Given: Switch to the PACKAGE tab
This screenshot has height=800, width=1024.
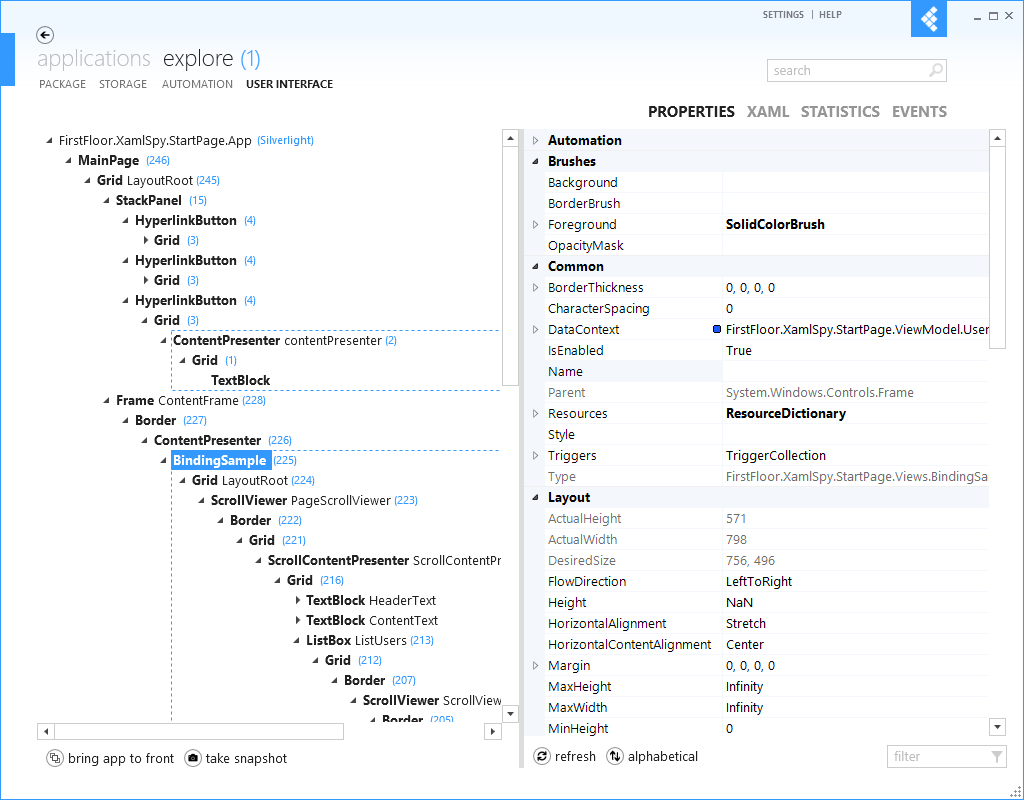Looking at the screenshot, I should (x=63, y=84).
